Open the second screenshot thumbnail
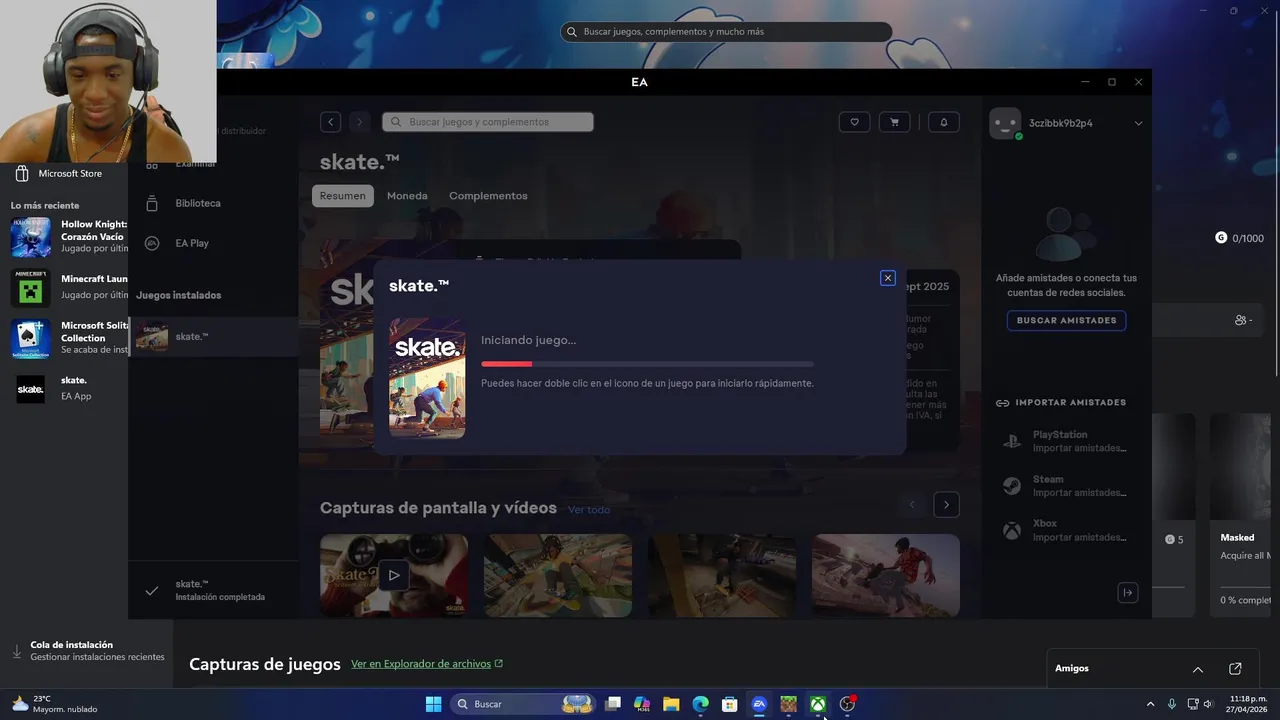The image size is (1280, 720). [x=558, y=575]
